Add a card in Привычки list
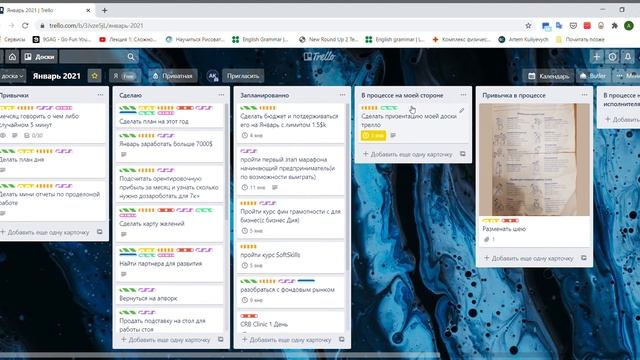This screenshot has width=640, height=360. pyautogui.click(x=45, y=232)
